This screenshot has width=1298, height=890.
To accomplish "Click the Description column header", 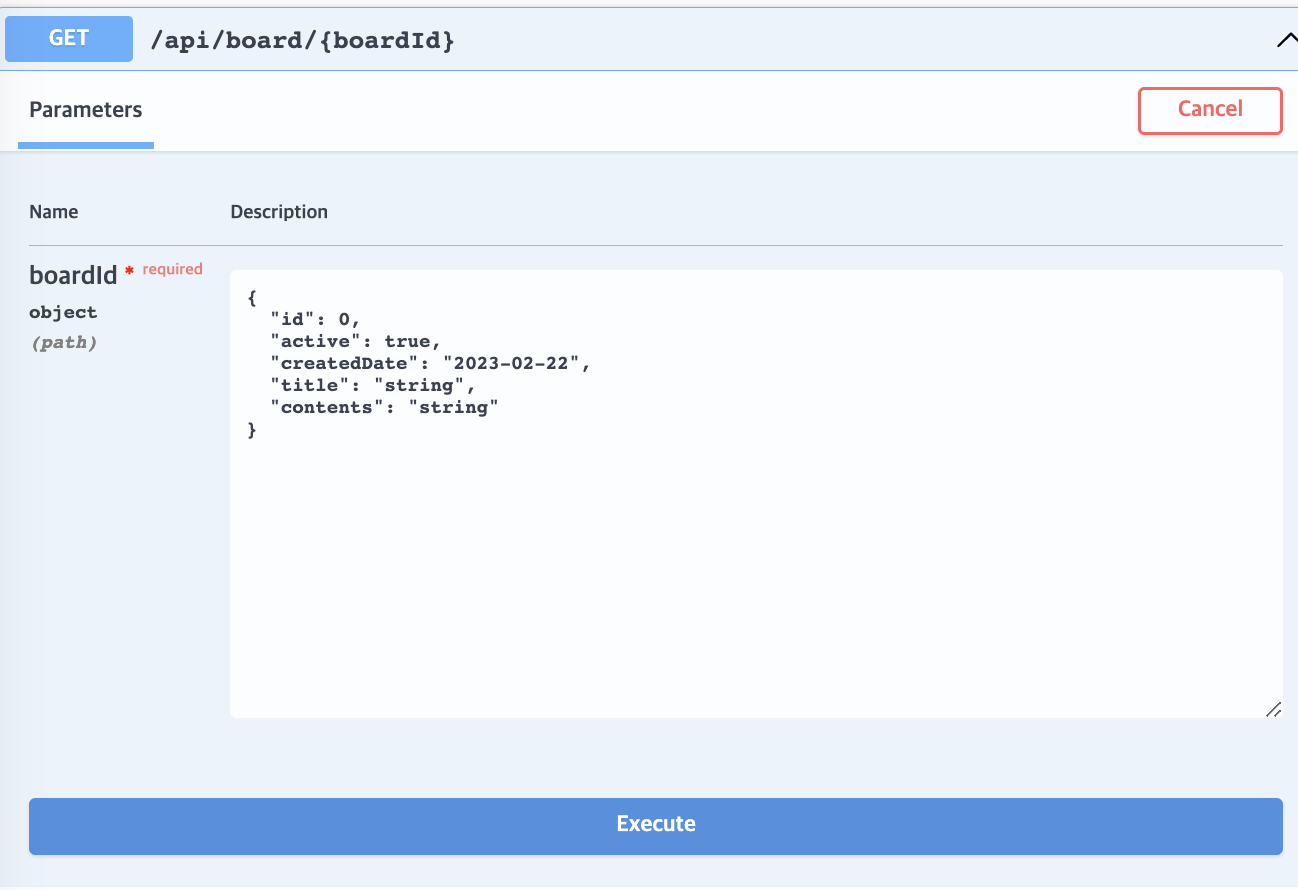I will point(279,212).
